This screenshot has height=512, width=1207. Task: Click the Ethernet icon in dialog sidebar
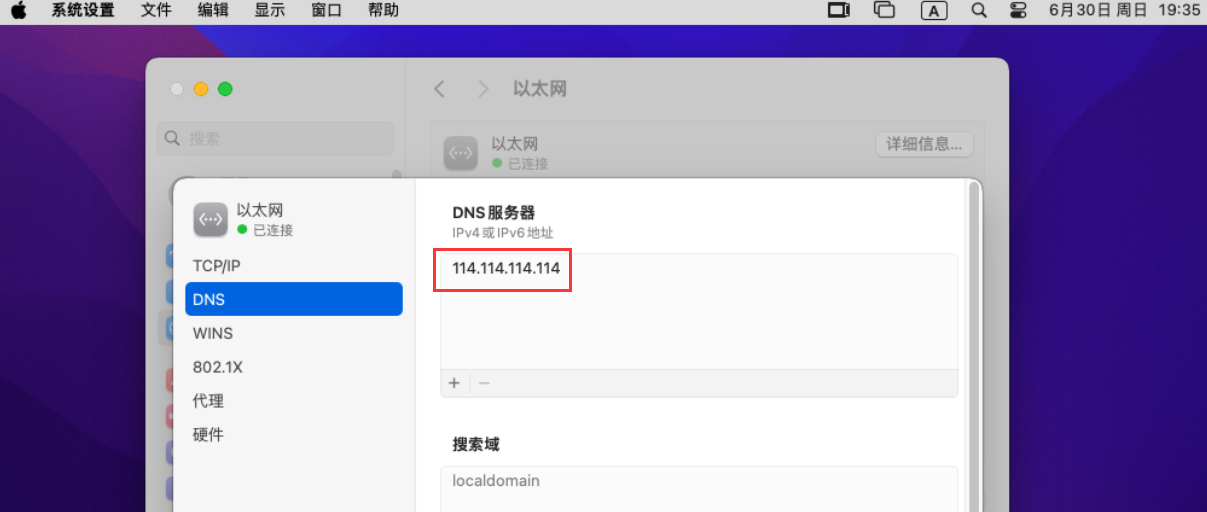point(210,219)
